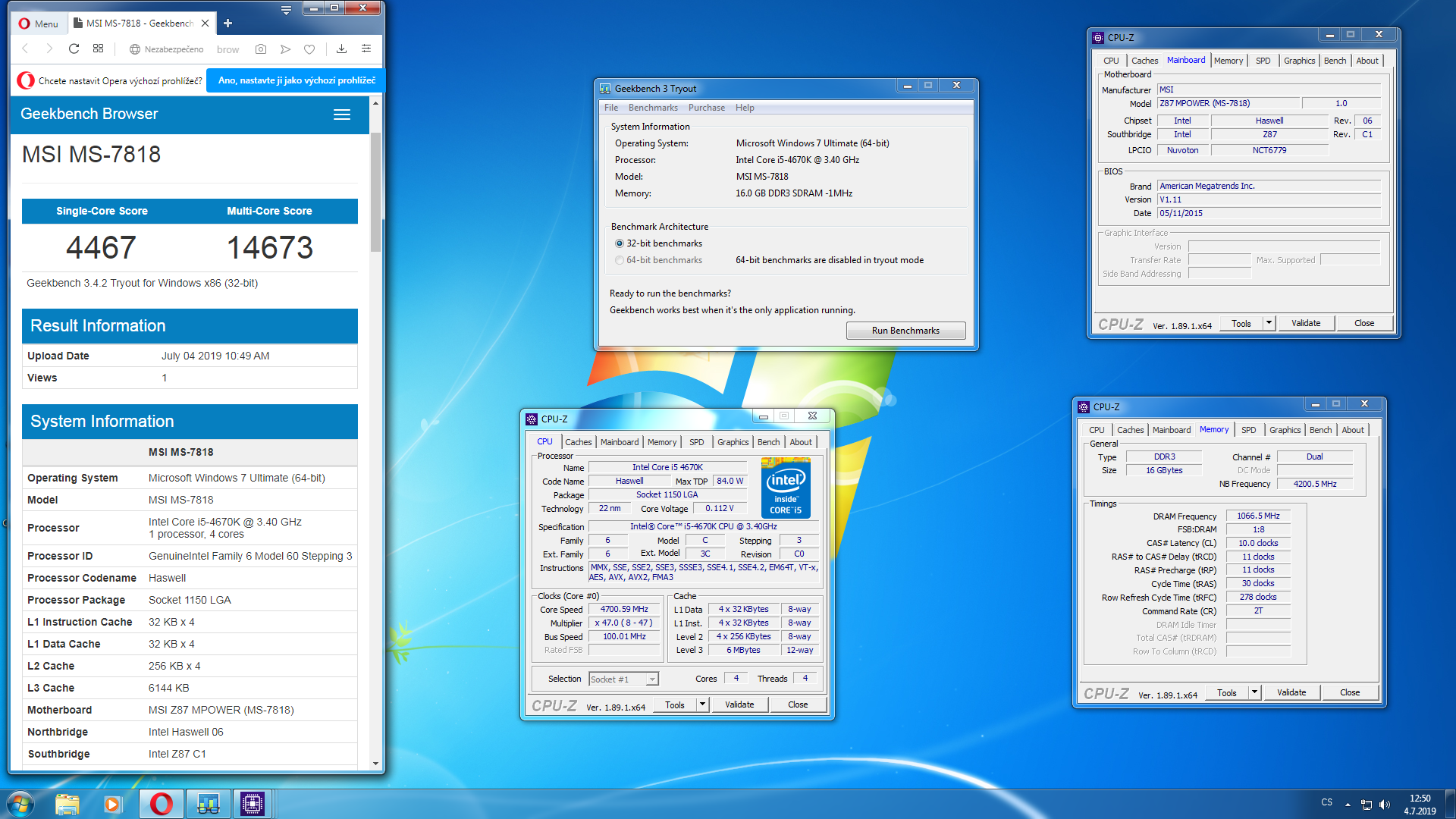Image resolution: width=1456 pixels, height=819 pixels.
Task: Open File menu in Geekbench 3 Tryout
Action: pyautogui.click(x=611, y=108)
